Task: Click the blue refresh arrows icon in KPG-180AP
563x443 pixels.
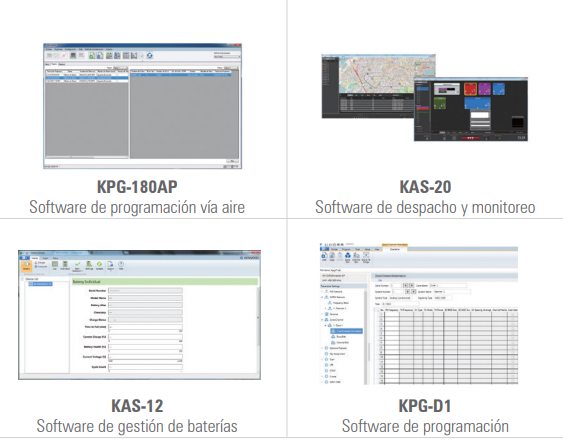Action: pyautogui.click(x=150, y=55)
